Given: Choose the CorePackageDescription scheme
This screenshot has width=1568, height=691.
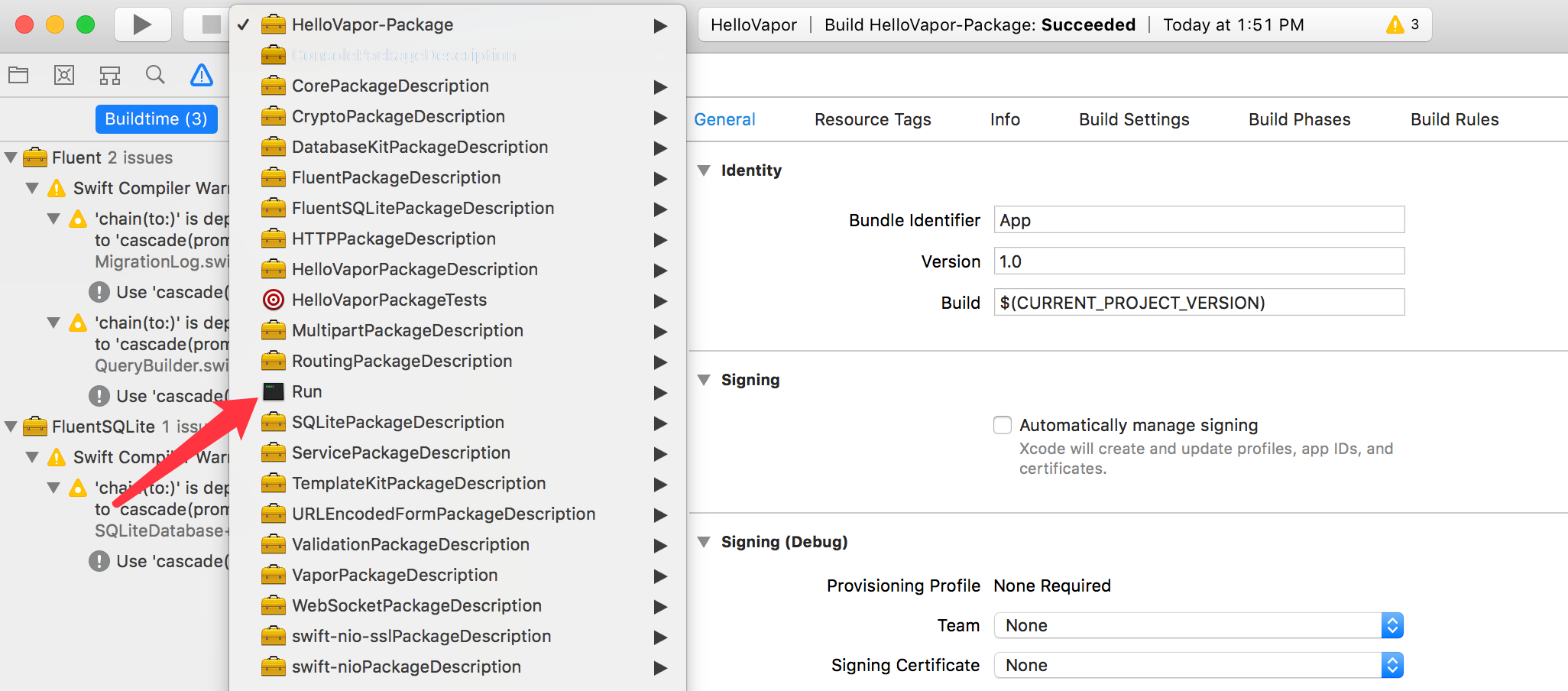Looking at the screenshot, I should (457, 86).
